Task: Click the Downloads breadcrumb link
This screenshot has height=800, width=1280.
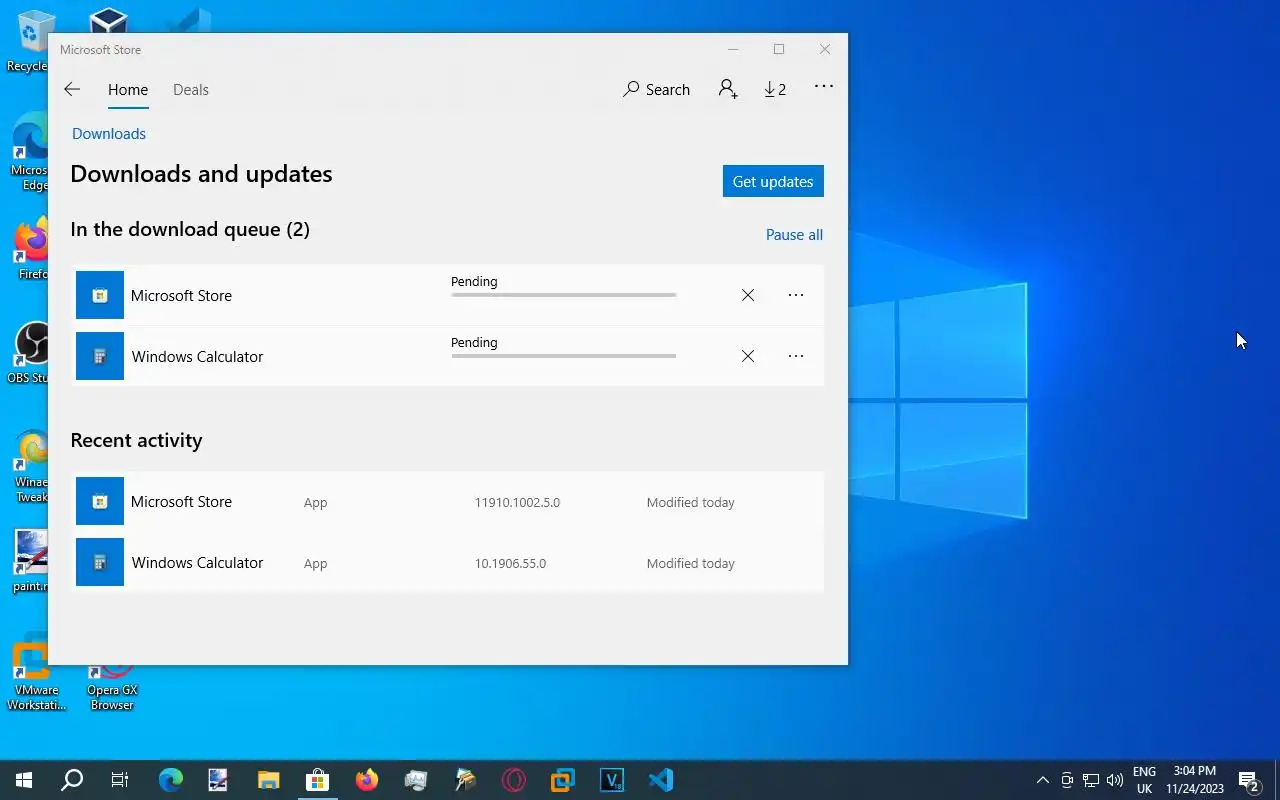Action: point(109,134)
